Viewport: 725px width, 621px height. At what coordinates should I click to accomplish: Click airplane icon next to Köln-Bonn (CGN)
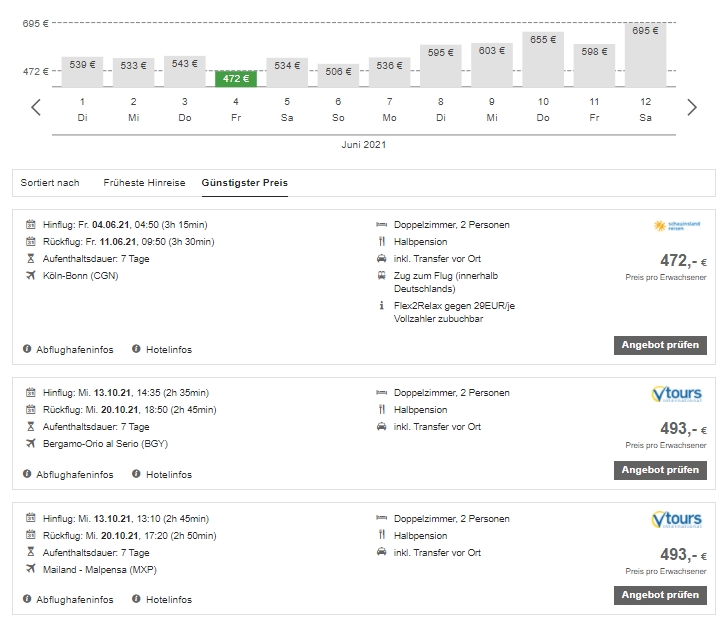[30, 275]
